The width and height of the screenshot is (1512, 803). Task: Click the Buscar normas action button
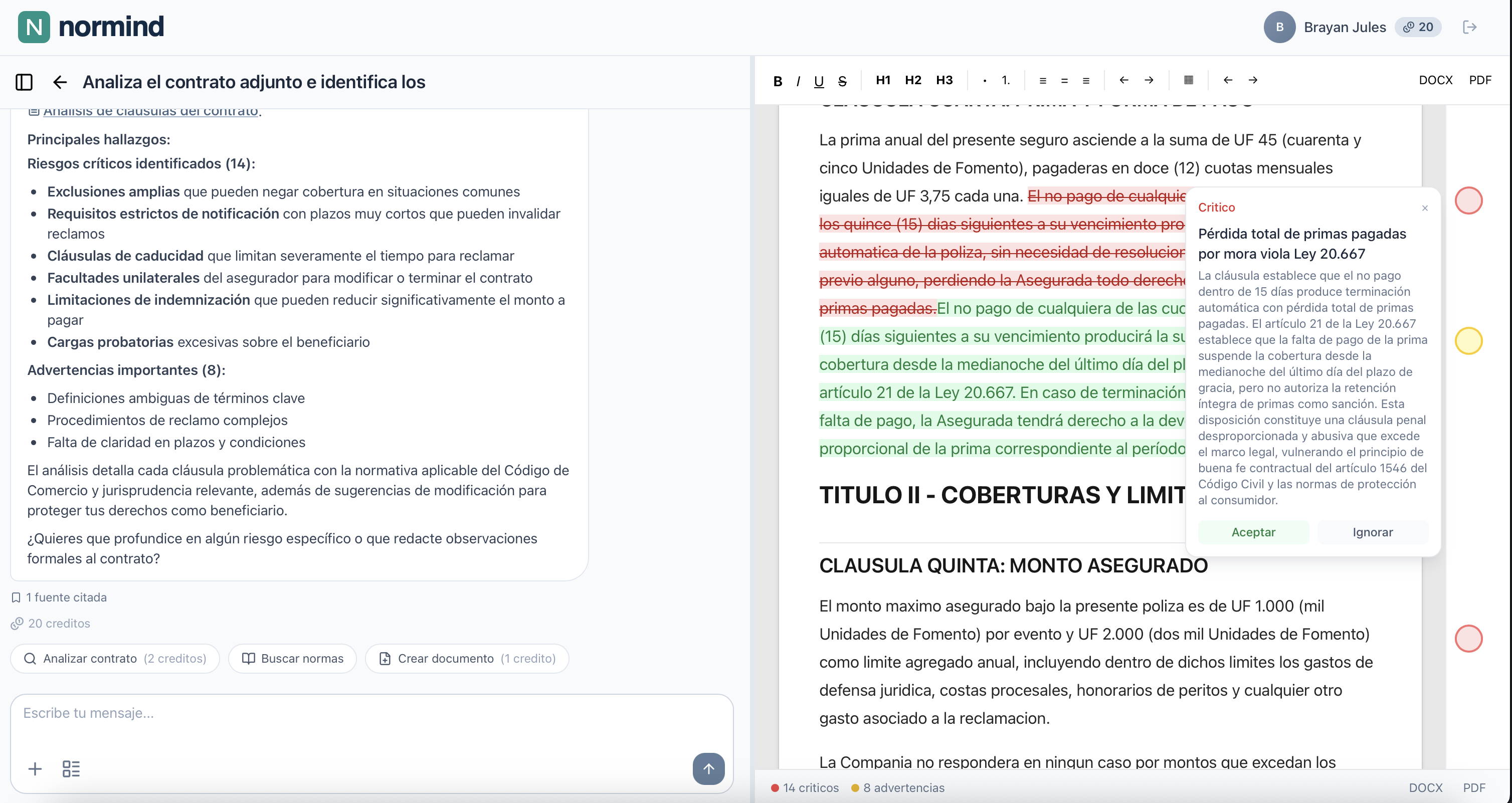pyautogui.click(x=292, y=659)
